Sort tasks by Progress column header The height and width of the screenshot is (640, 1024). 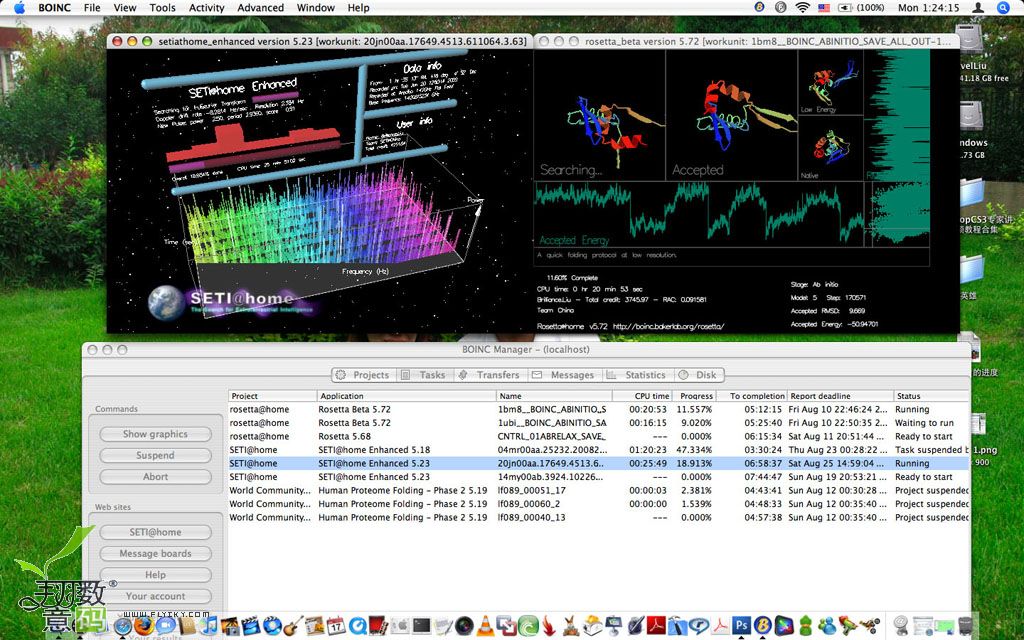pos(696,396)
